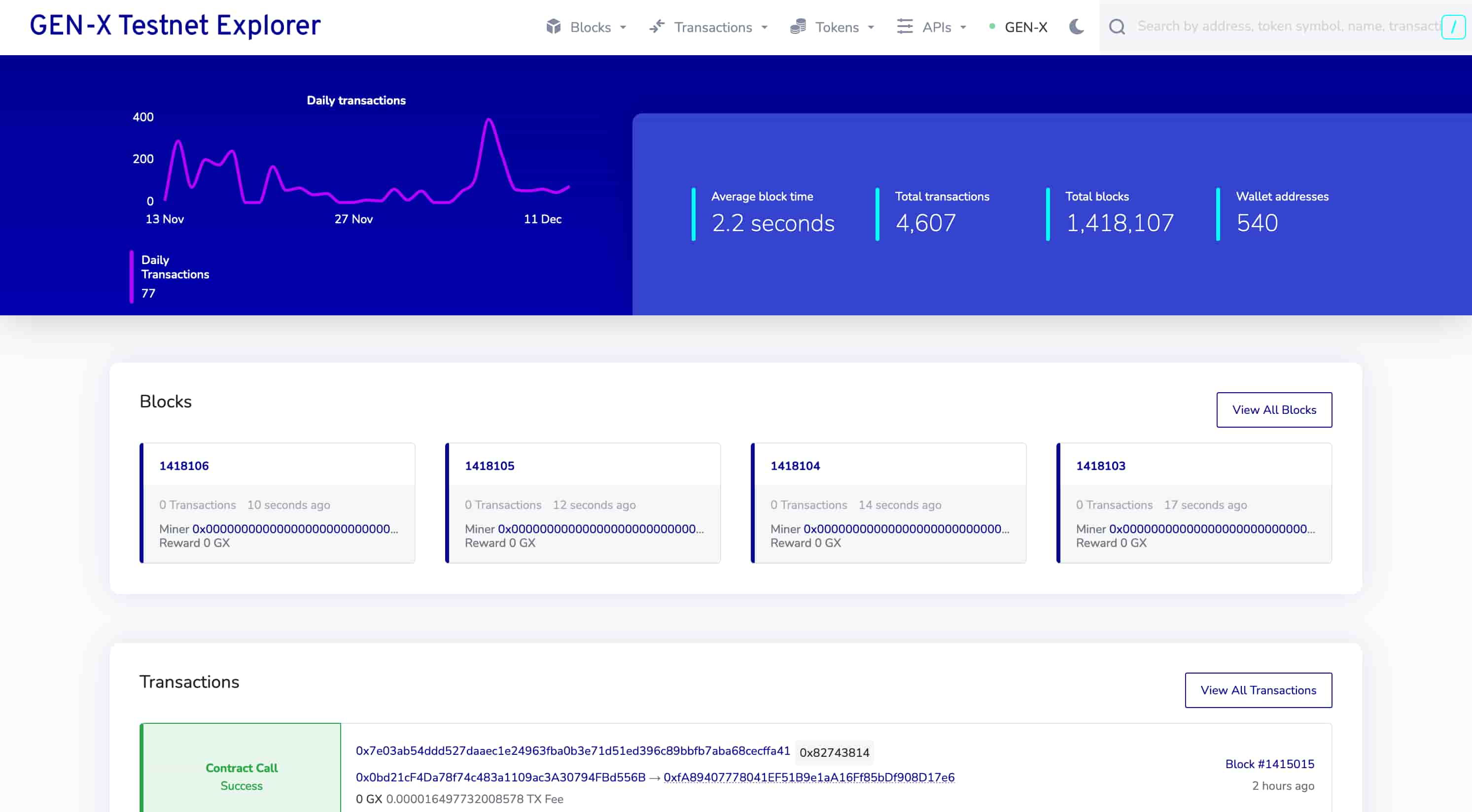Screen dimensions: 1472x812
Task: Click the Transactions arrows icon in navbar
Action: coord(657,26)
